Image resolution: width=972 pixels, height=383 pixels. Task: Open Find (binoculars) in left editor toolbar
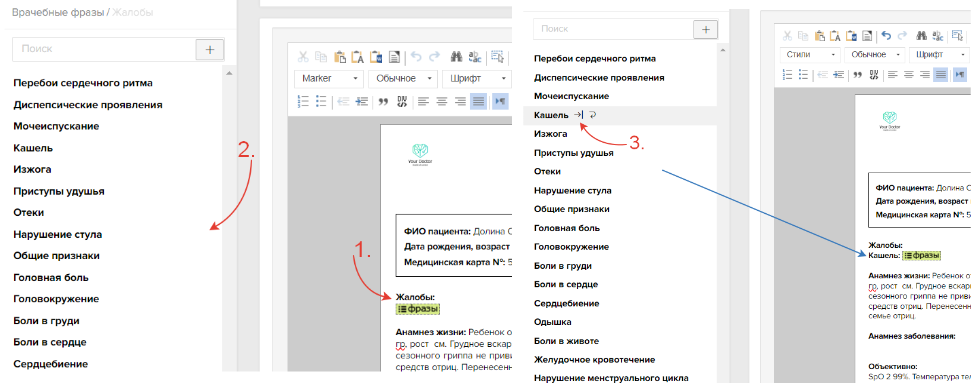457,57
